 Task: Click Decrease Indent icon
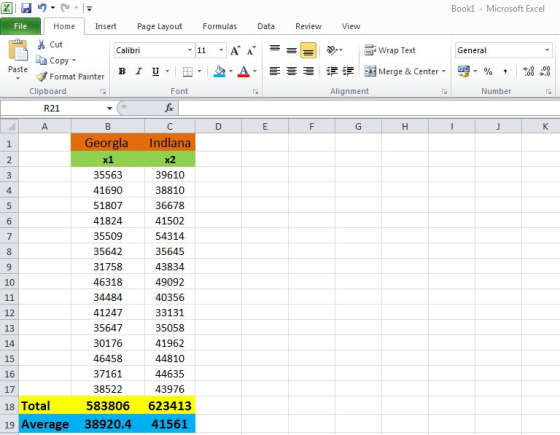click(x=332, y=71)
